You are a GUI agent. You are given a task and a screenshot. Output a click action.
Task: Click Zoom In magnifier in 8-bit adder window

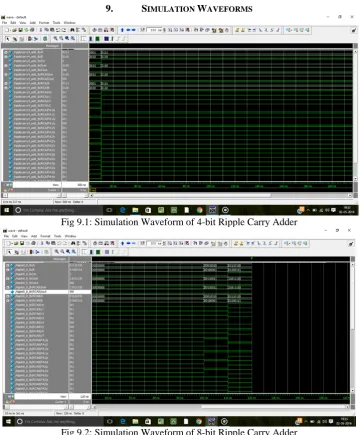coord(57,252)
